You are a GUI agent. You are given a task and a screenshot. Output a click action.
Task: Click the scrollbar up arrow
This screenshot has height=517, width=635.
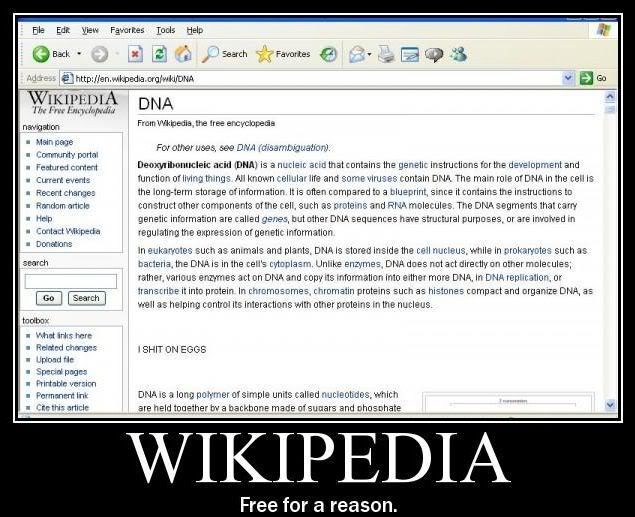point(610,97)
